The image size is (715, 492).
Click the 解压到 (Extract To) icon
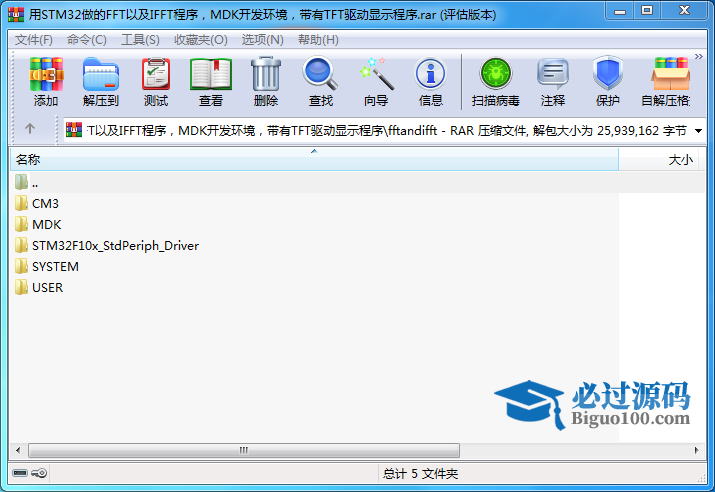click(101, 74)
